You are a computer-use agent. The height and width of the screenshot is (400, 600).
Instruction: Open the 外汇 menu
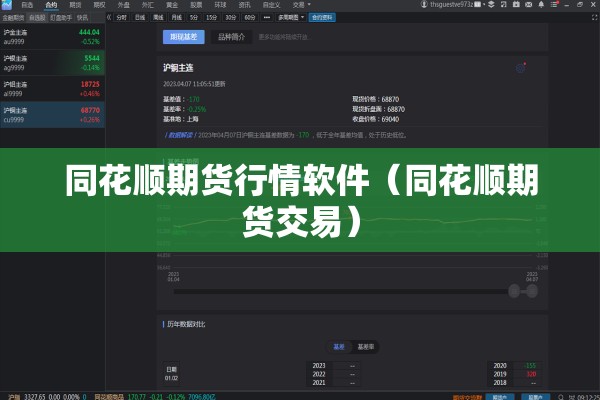[x=148, y=5]
